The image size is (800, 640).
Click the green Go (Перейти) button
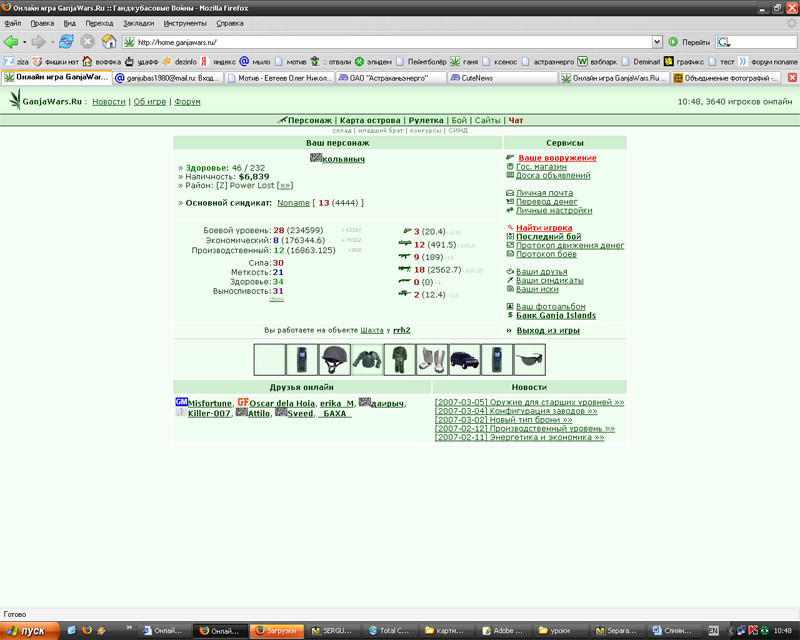pos(689,42)
